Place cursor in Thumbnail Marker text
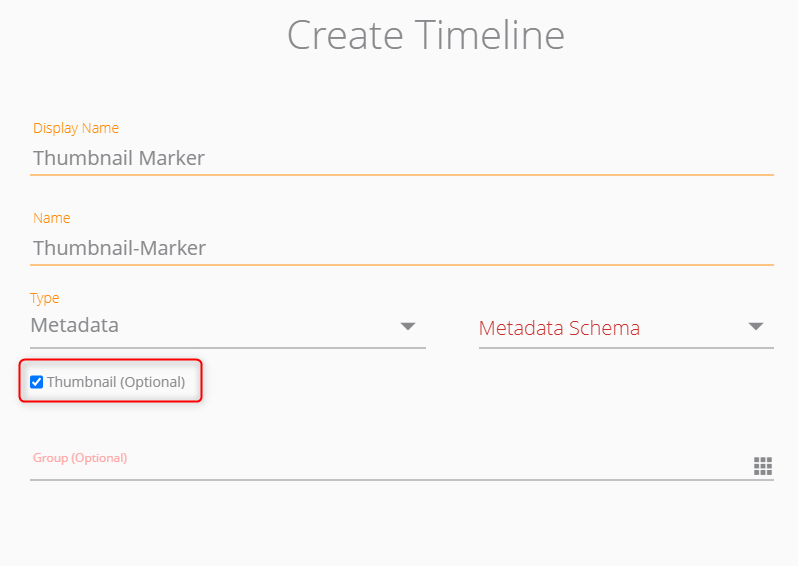The height and width of the screenshot is (566, 798). pos(119,158)
